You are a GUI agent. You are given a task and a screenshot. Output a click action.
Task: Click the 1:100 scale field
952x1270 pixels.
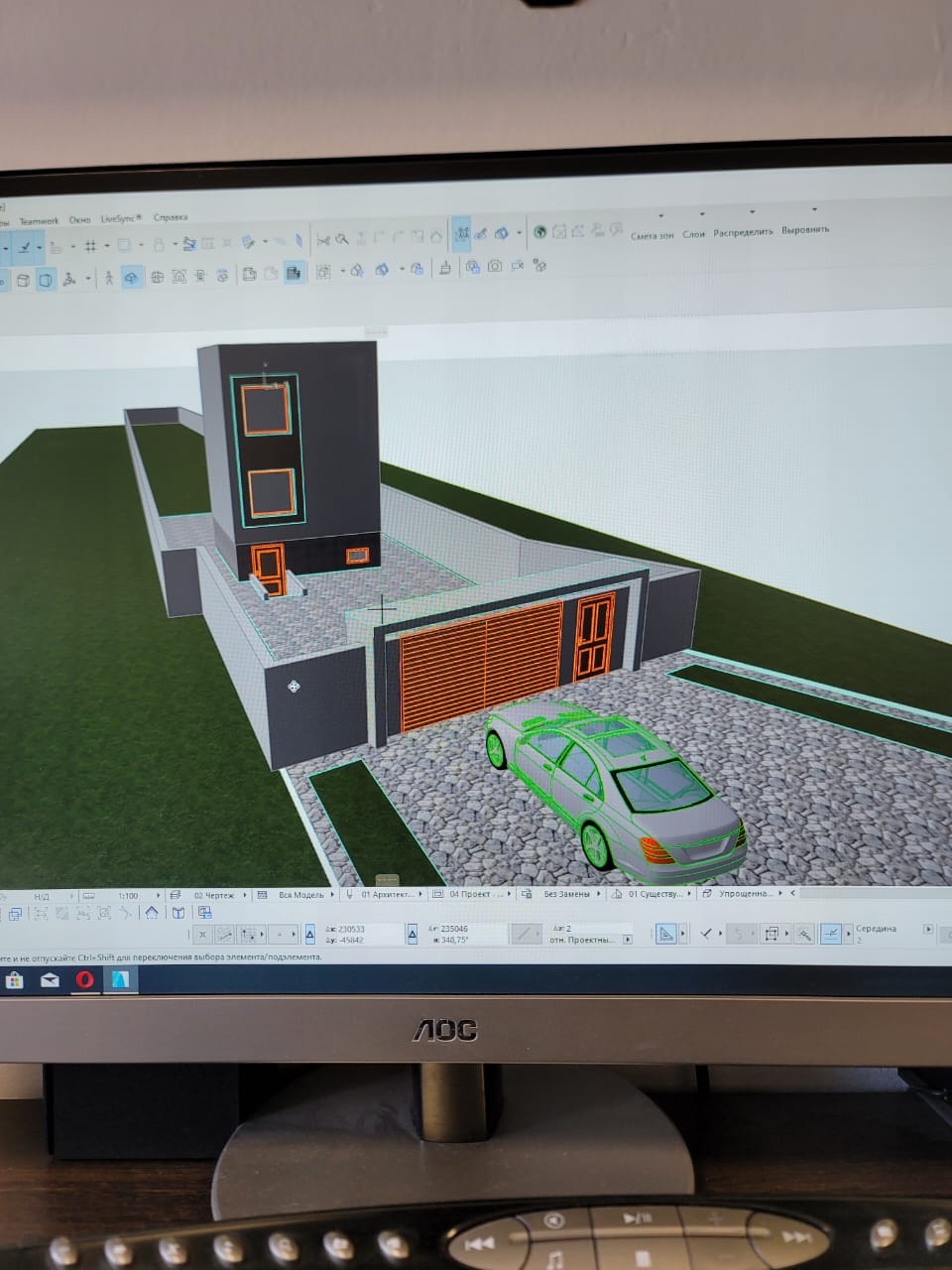click(128, 895)
